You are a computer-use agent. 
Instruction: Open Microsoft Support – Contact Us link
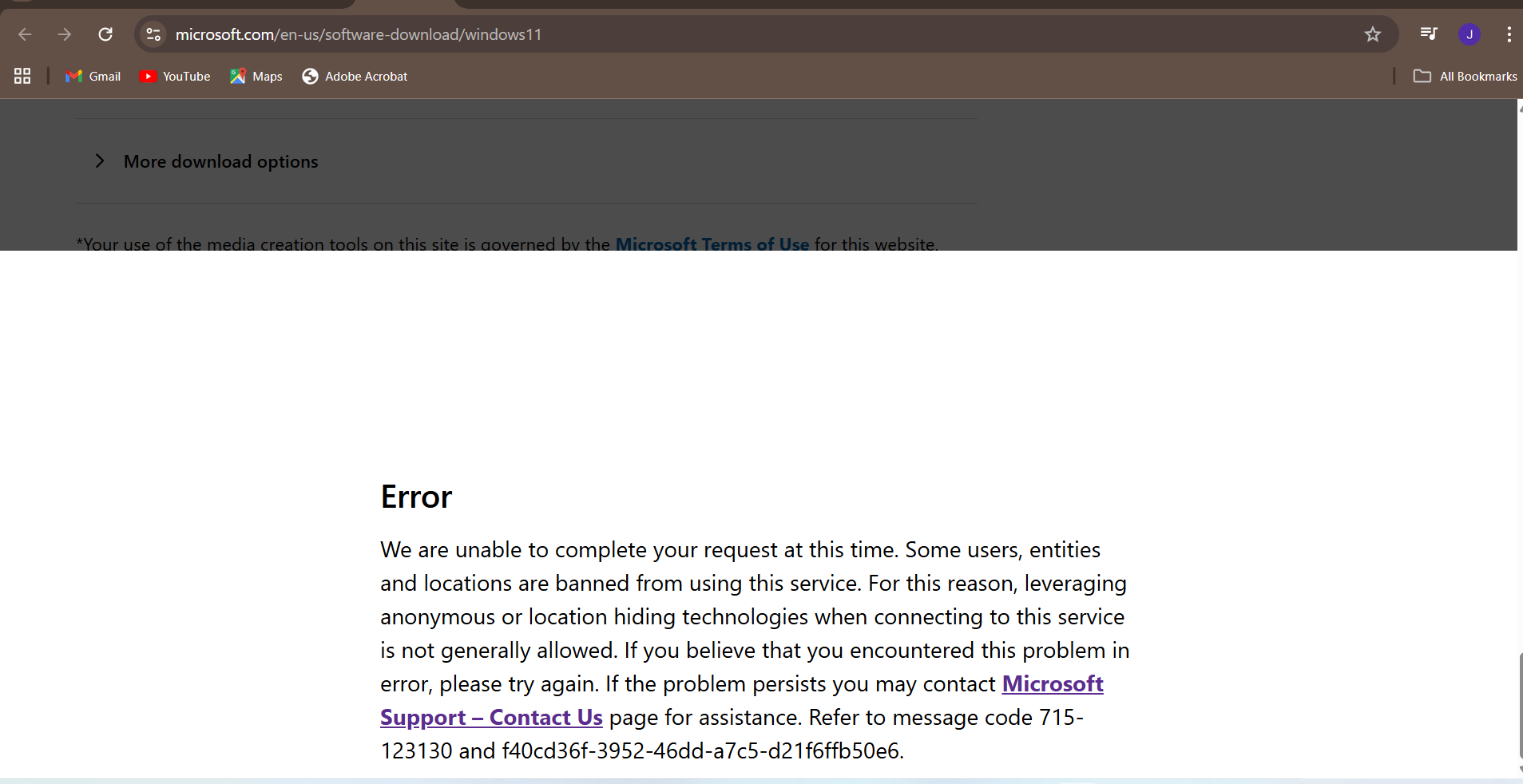pyautogui.click(x=742, y=700)
